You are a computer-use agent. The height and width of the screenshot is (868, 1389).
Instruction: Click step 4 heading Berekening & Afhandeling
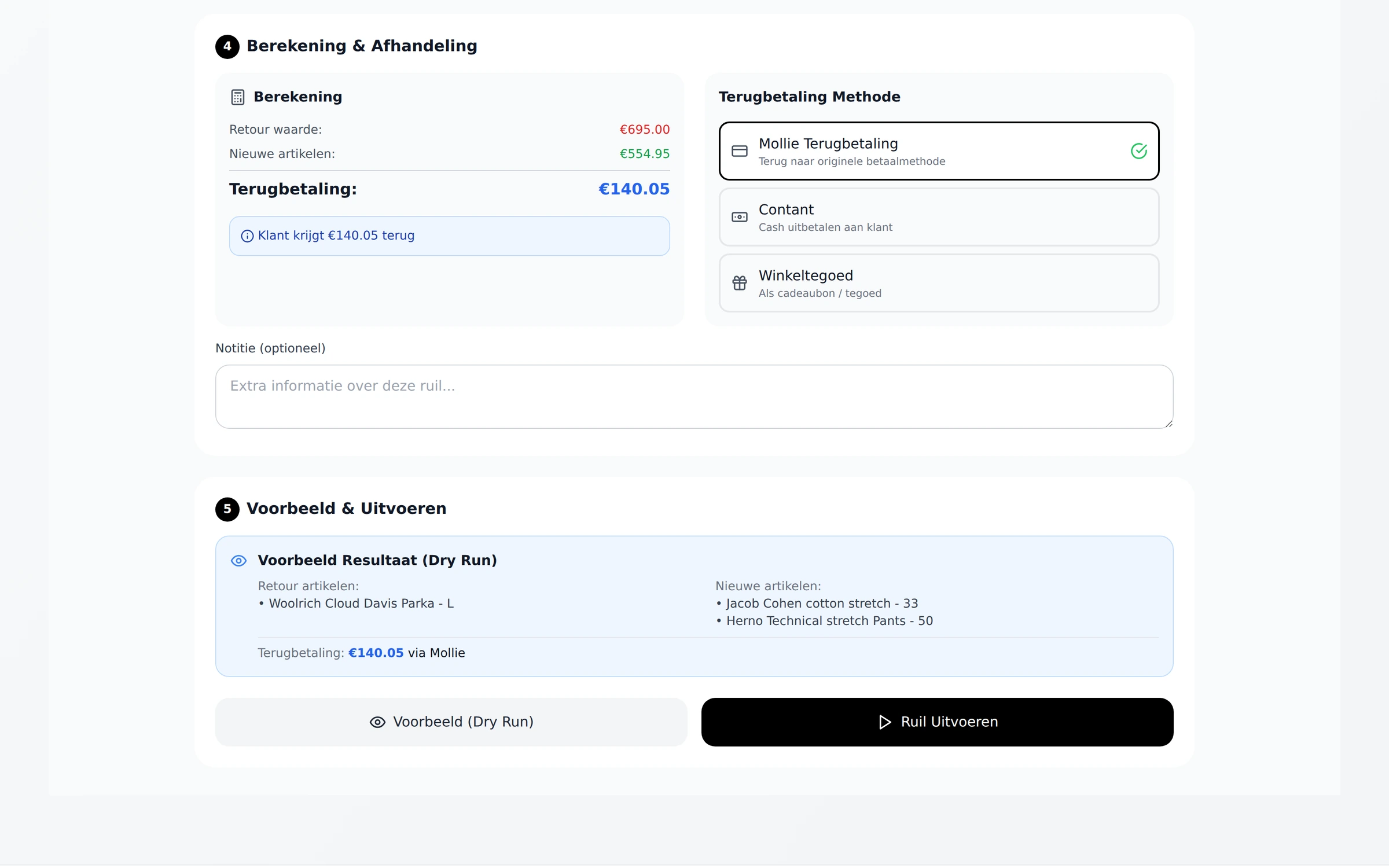(x=362, y=46)
